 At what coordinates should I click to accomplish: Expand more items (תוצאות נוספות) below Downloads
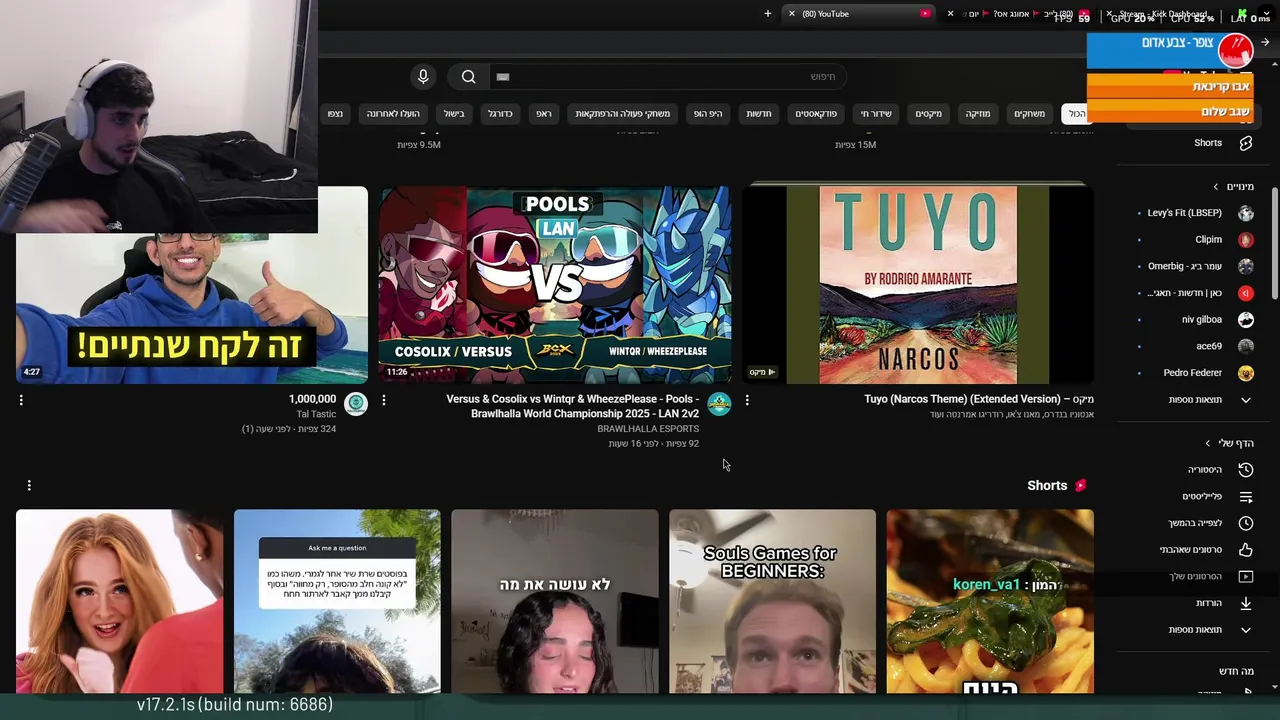tap(1210, 630)
